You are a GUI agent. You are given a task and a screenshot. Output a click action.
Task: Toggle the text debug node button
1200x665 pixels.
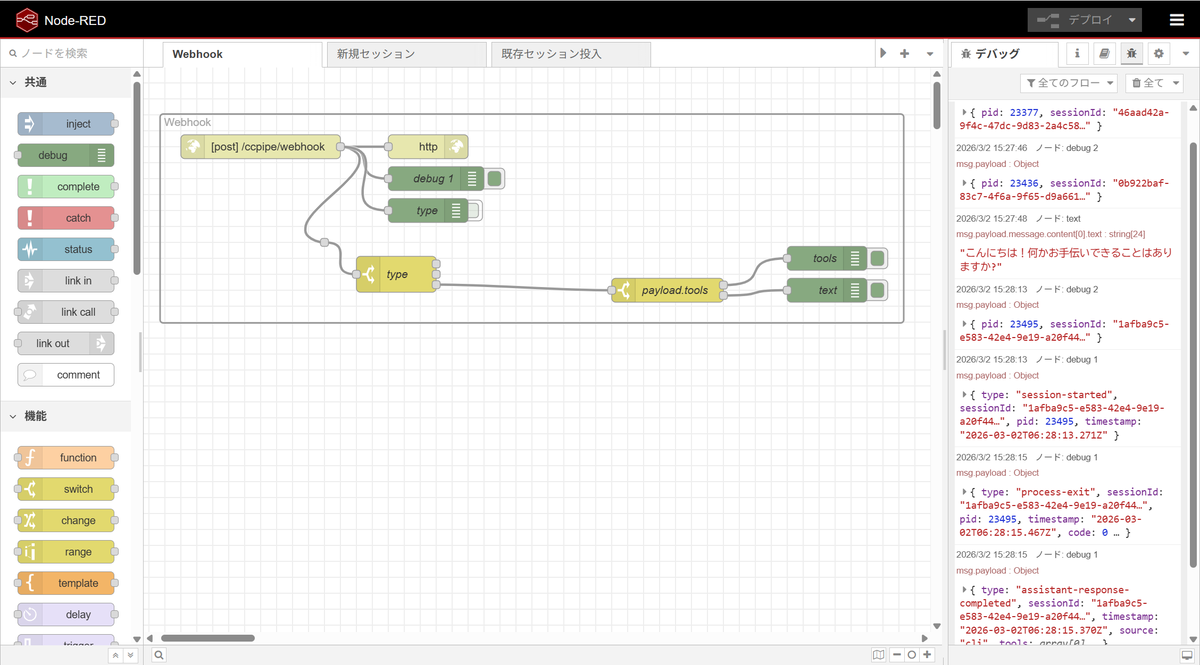878,290
